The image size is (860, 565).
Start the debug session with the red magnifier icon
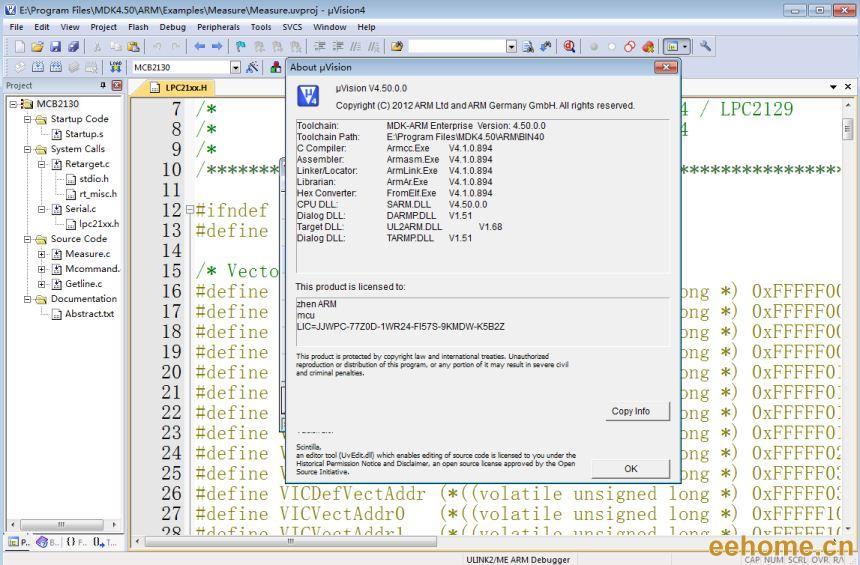point(569,47)
